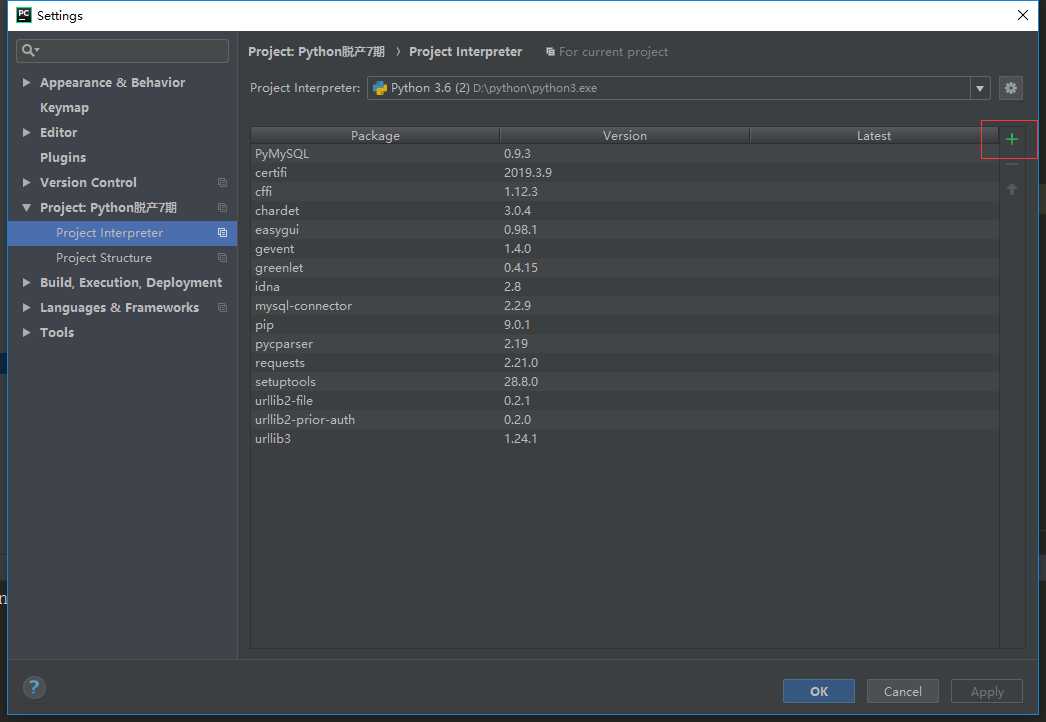Click the Python logo icon in interpreter field
The height and width of the screenshot is (722, 1046).
click(380, 88)
